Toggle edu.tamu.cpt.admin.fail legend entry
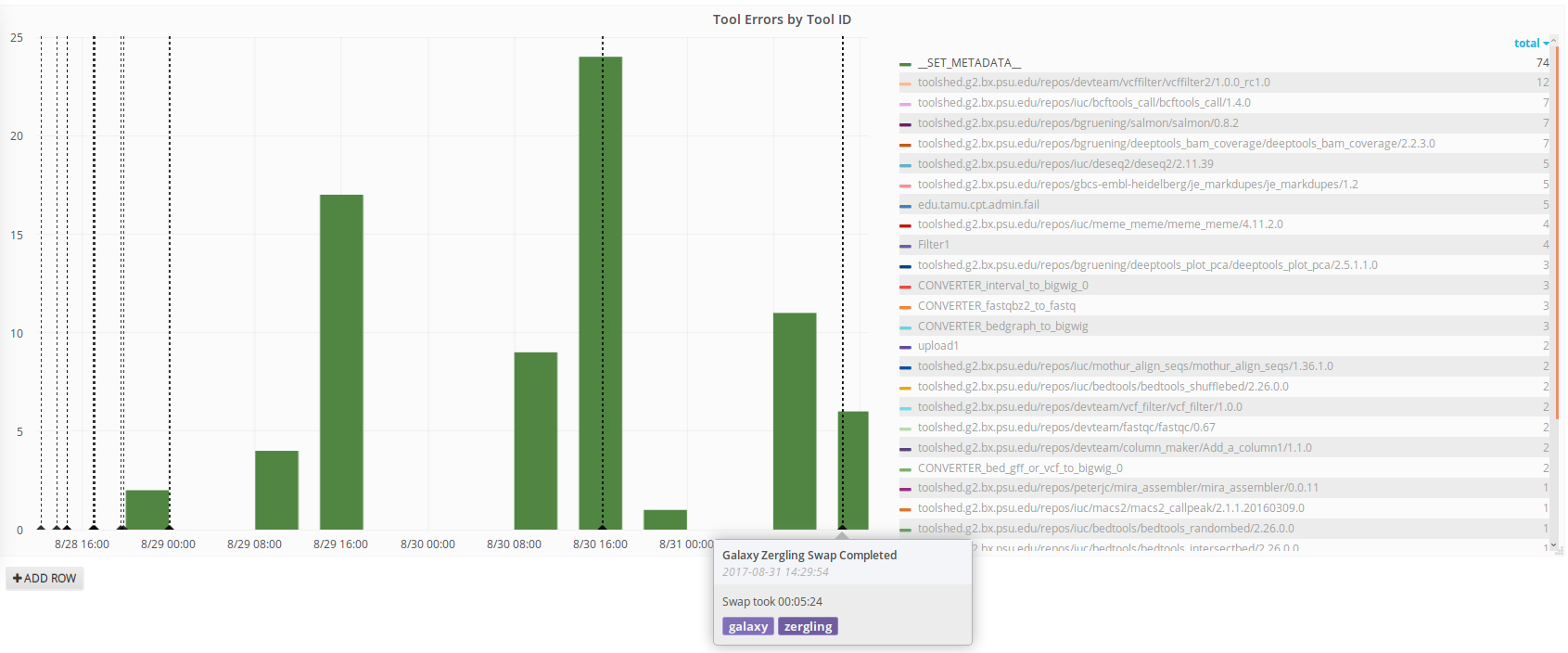1568x653 pixels. click(x=978, y=205)
